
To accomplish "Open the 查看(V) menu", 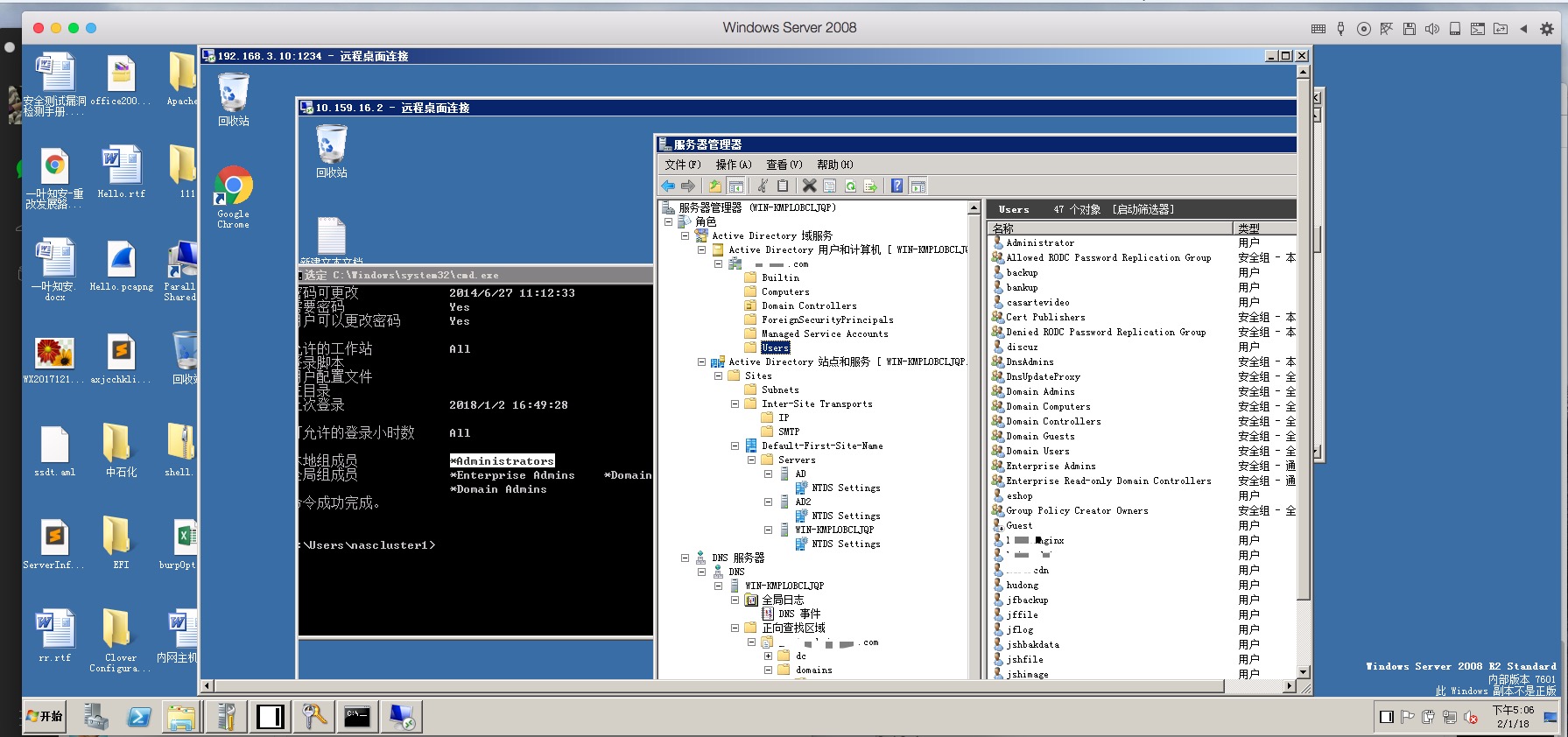I will pyautogui.click(x=784, y=165).
